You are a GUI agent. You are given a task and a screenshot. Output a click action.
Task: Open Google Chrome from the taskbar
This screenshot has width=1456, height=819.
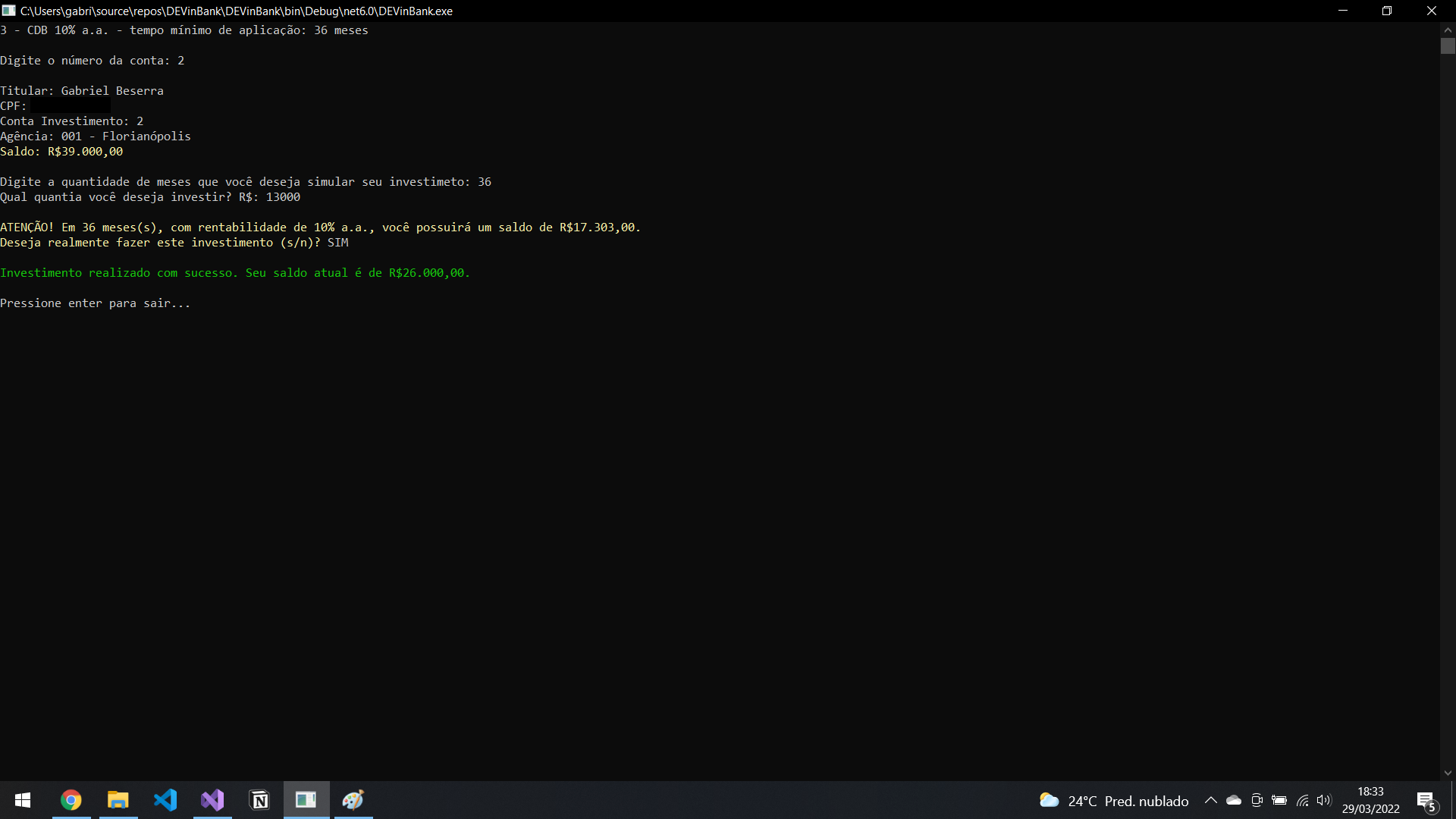point(70,800)
